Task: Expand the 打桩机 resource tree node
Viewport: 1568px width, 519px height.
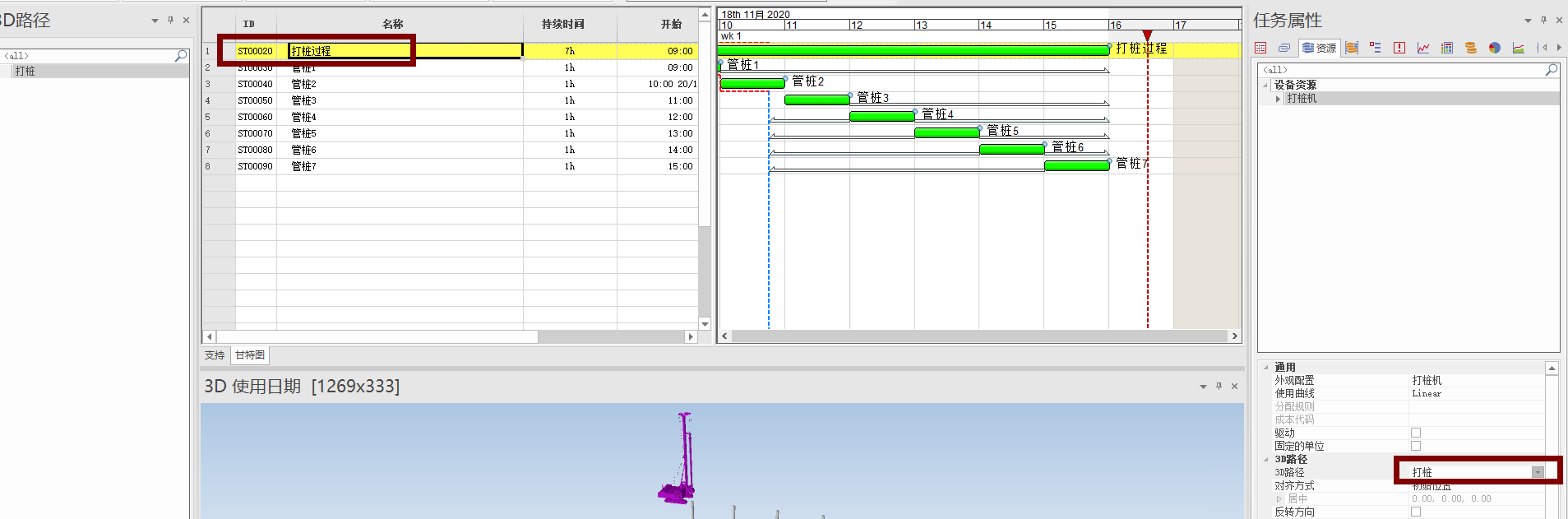Action: 1278,99
